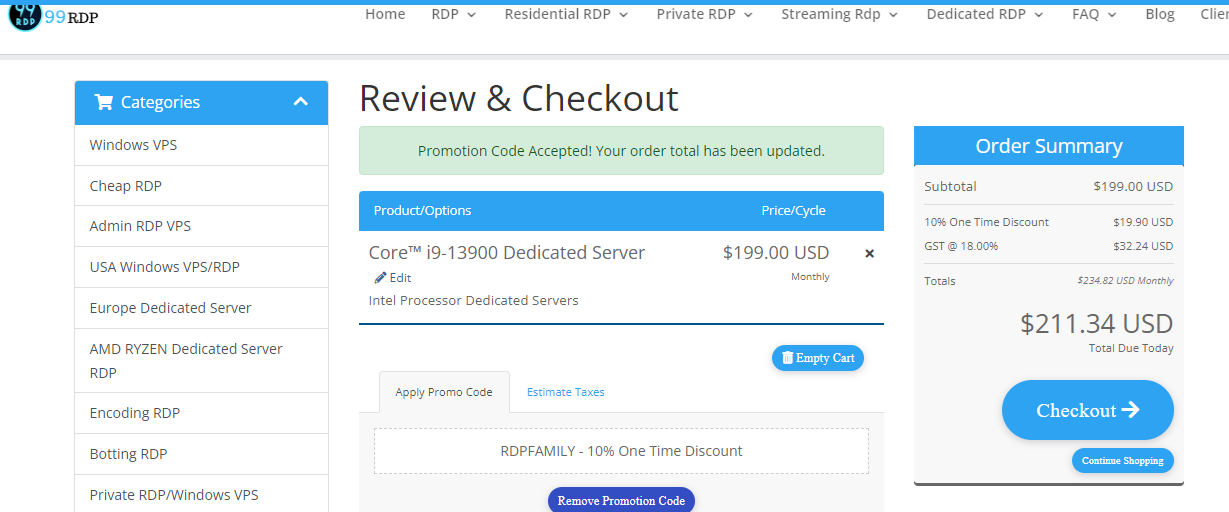The height and width of the screenshot is (512, 1229).
Task: Select USA Windows VPS/RDP category
Action: pyautogui.click(x=201, y=267)
